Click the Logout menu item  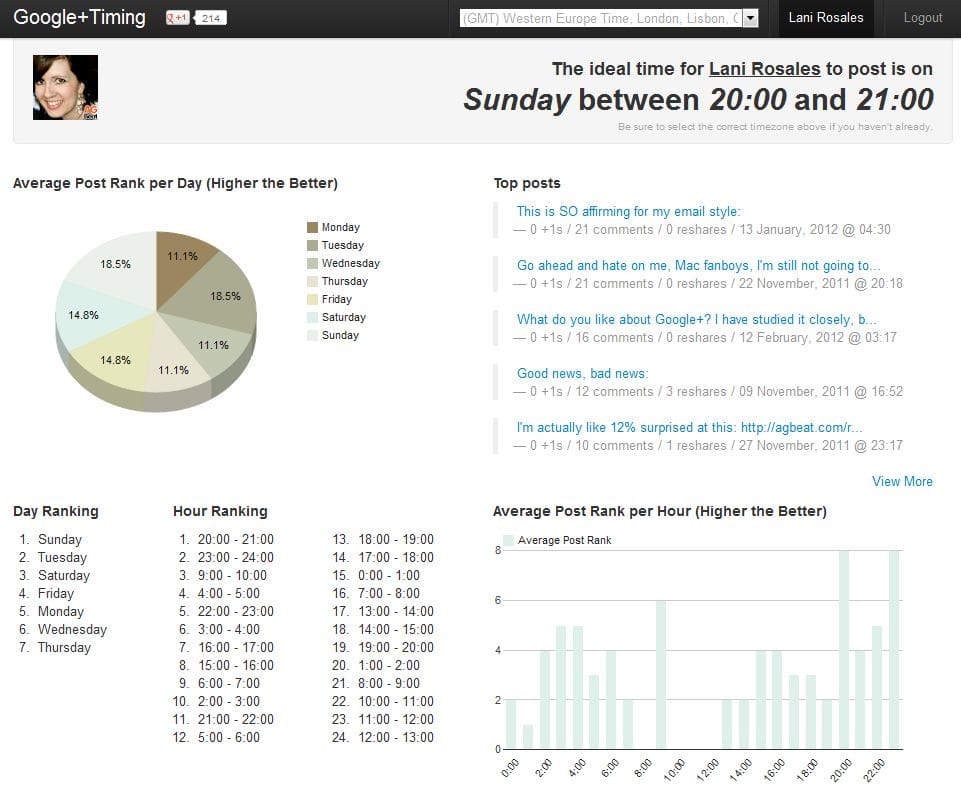click(x=922, y=18)
